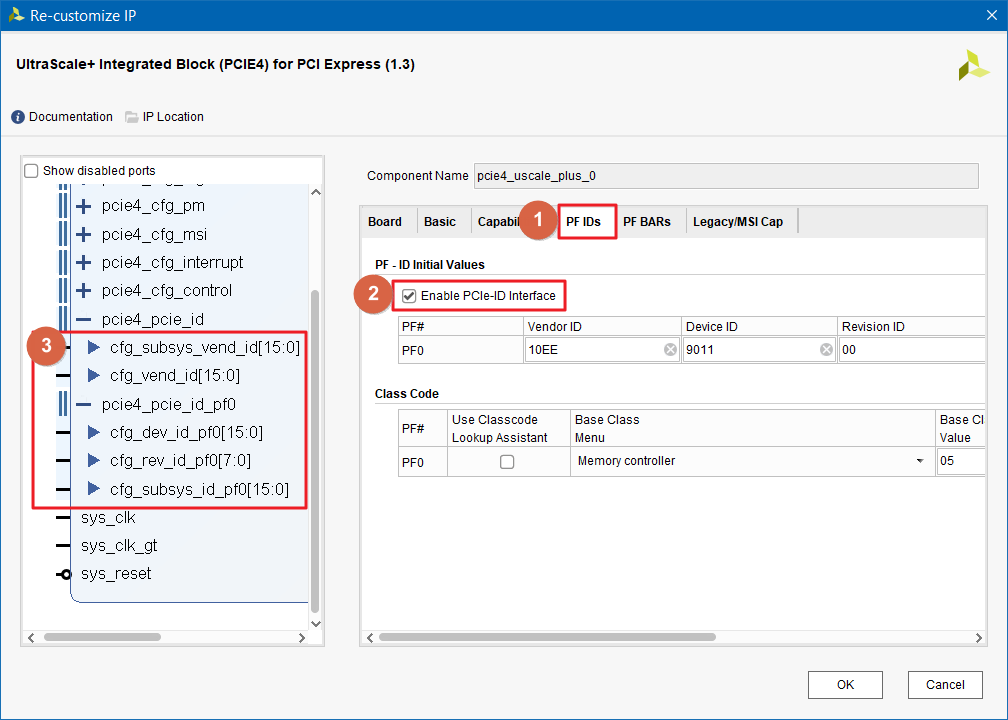The height and width of the screenshot is (720, 1008).
Task: Clear the Device ID field with its X icon
Action: [x=827, y=350]
